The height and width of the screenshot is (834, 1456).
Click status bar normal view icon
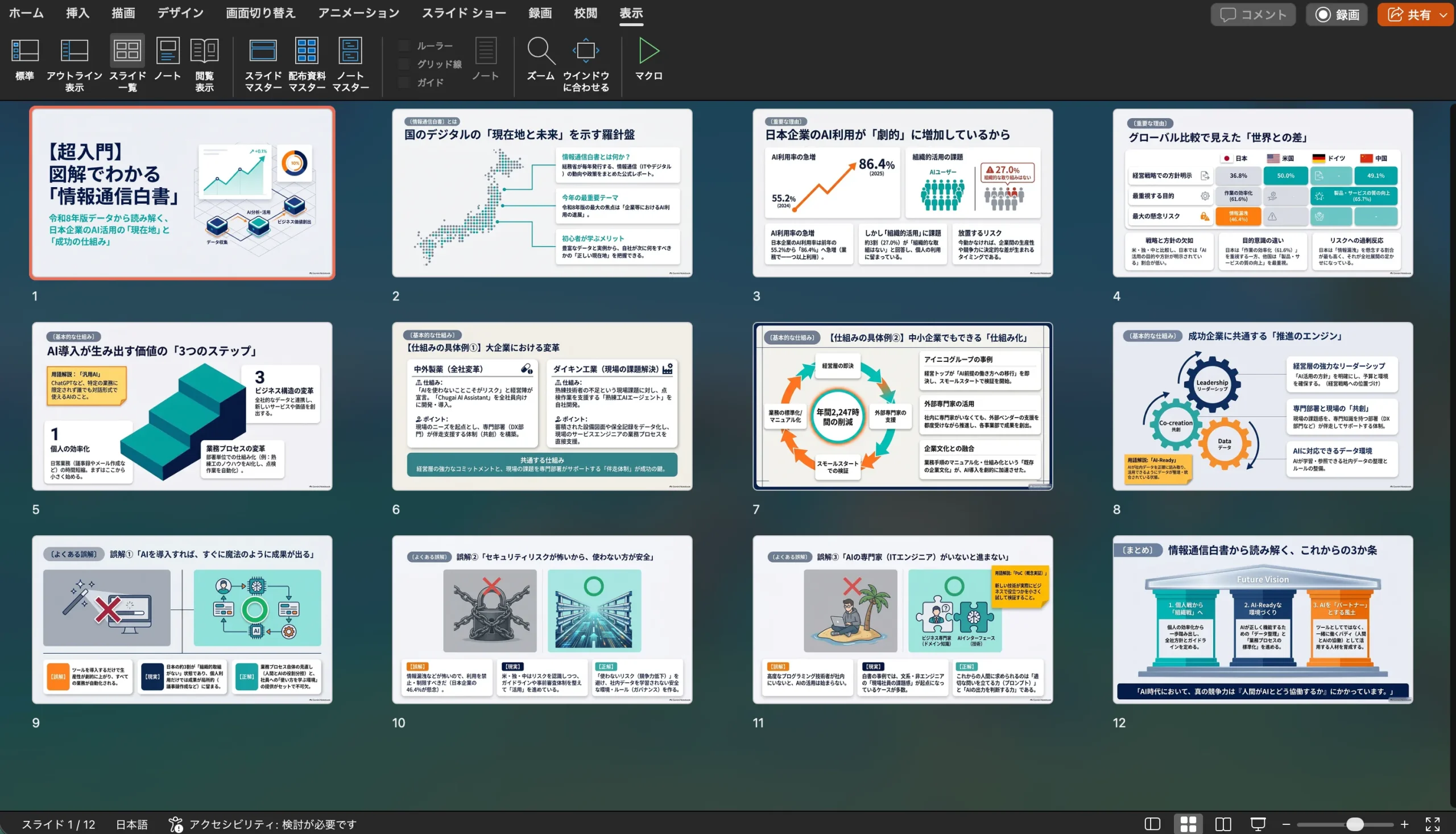point(1152,824)
